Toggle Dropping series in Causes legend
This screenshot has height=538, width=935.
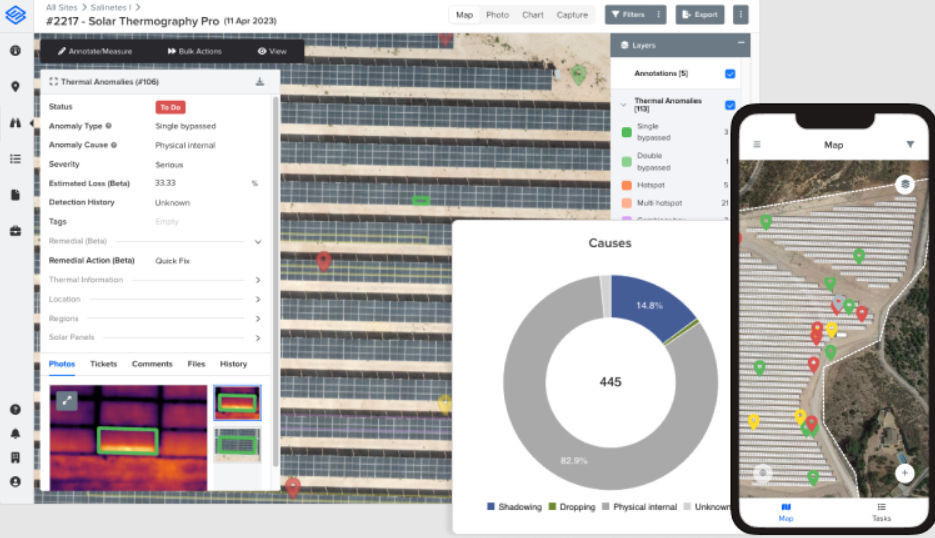coord(572,506)
